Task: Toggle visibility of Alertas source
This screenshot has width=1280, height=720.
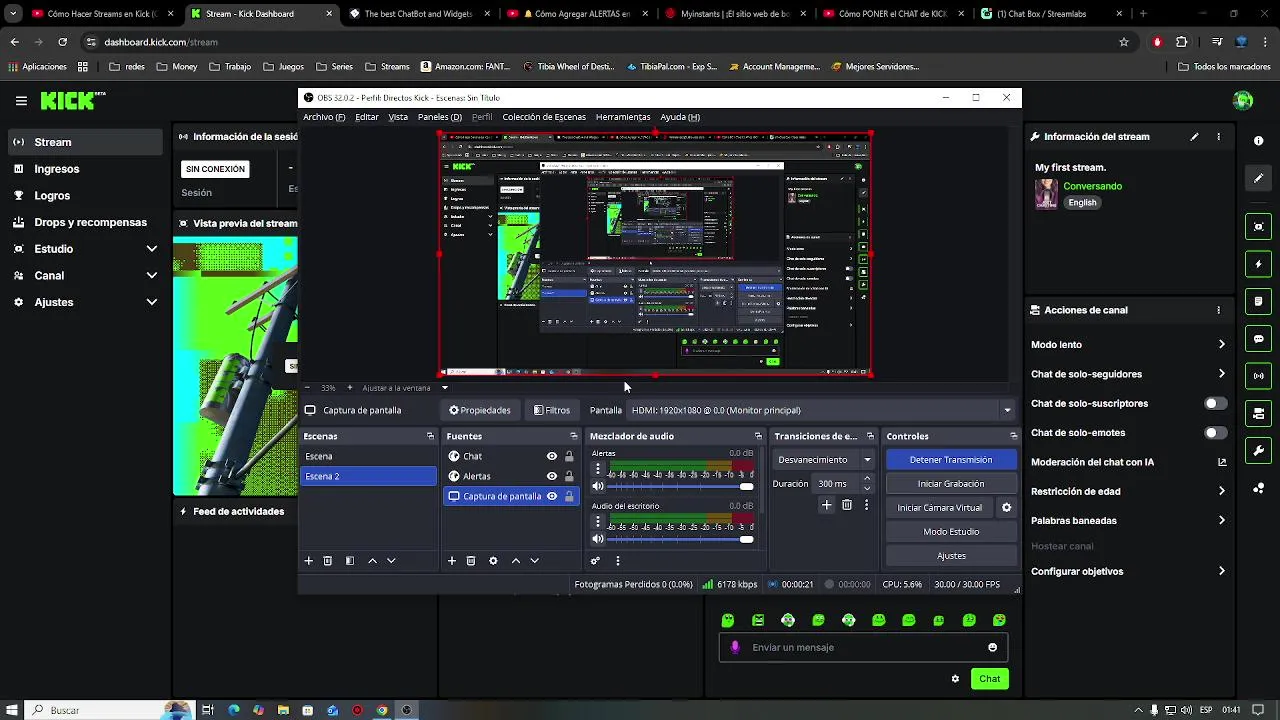Action: pos(551,476)
